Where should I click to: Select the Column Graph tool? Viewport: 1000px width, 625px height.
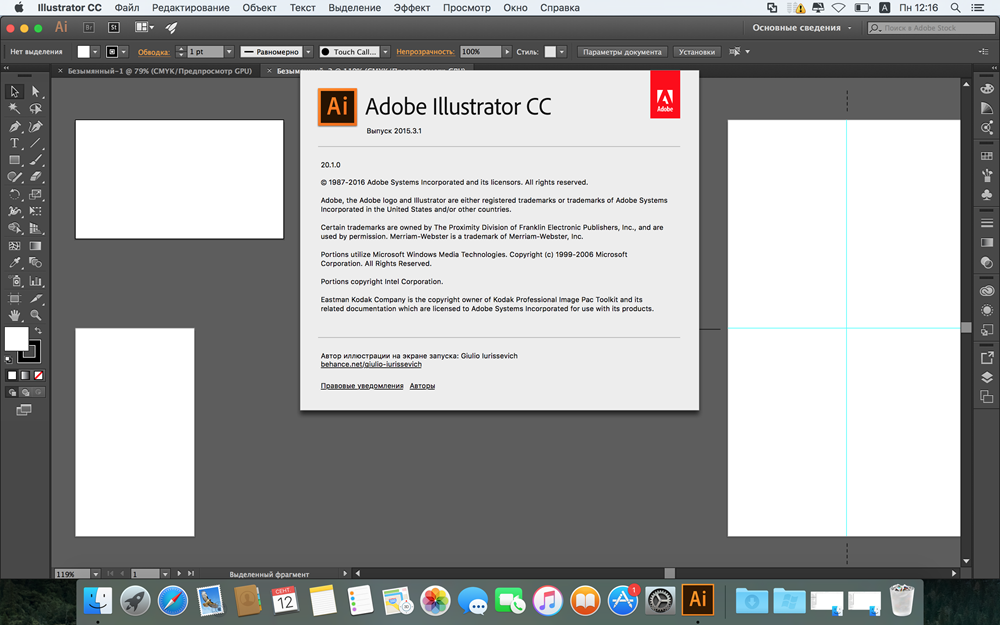pyautogui.click(x=36, y=281)
